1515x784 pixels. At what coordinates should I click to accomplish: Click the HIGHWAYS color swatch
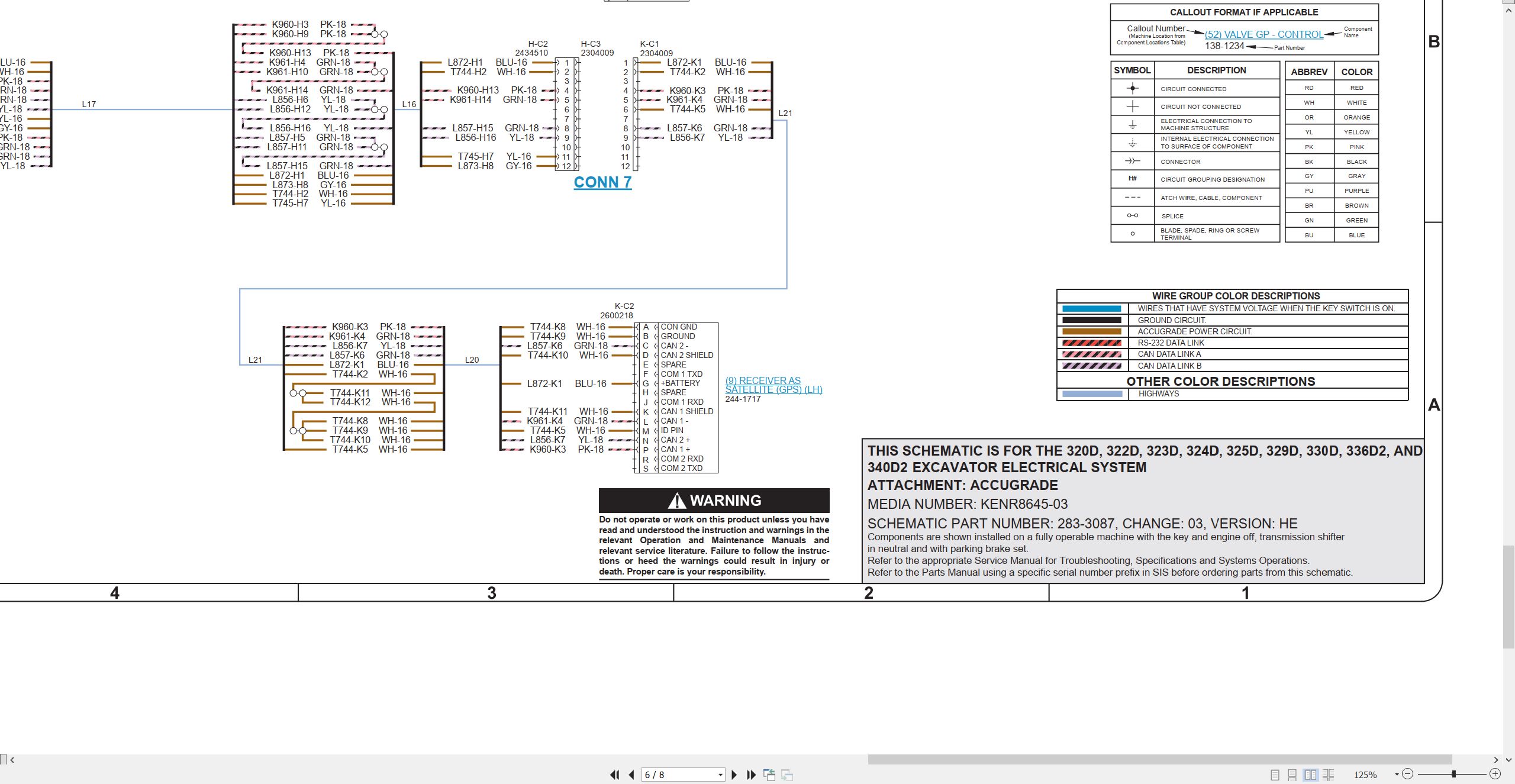tap(1092, 393)
